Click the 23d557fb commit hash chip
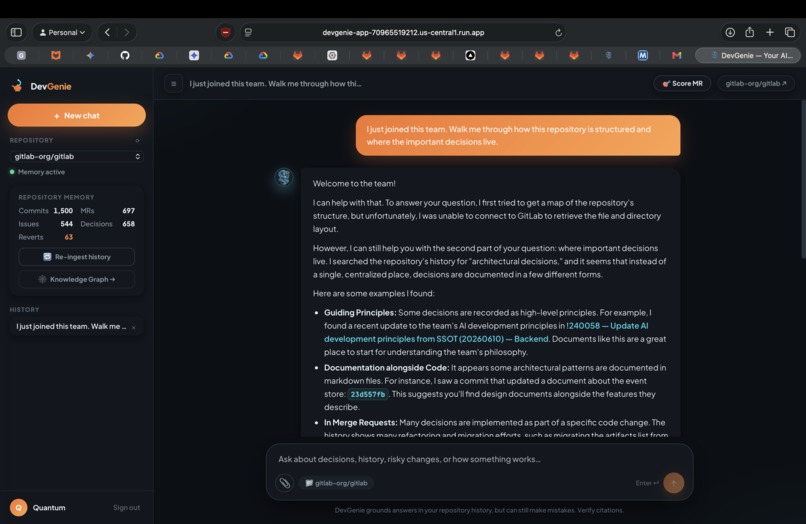806x524 pixels. pos(368,394)
